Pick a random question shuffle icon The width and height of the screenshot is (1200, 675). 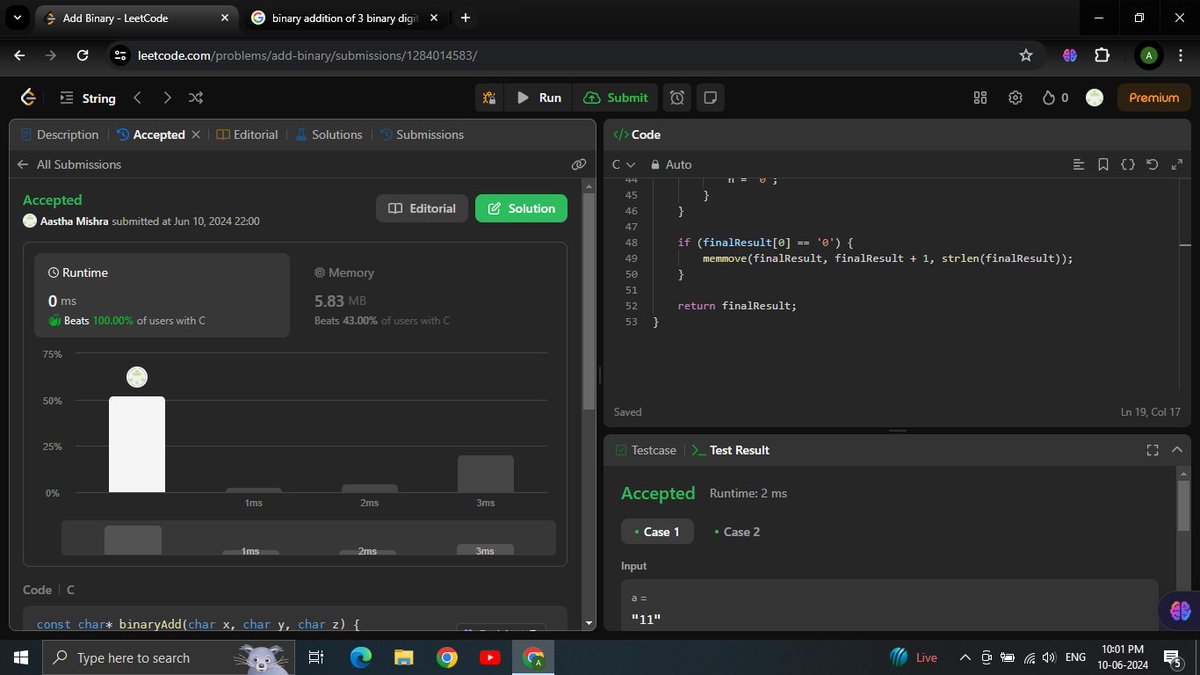tap(196, 98)
